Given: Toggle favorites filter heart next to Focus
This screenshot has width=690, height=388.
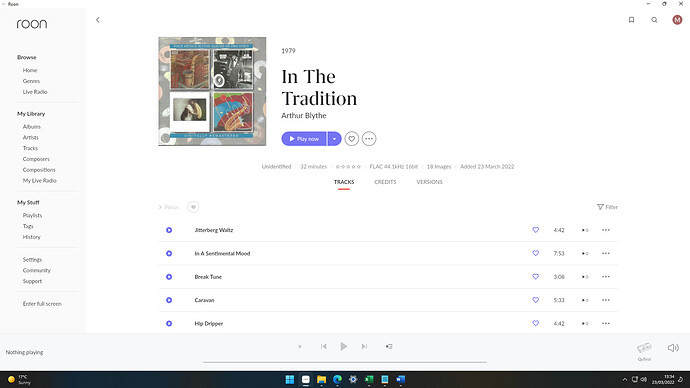Looking at the screenshot, I should point(193,207).
